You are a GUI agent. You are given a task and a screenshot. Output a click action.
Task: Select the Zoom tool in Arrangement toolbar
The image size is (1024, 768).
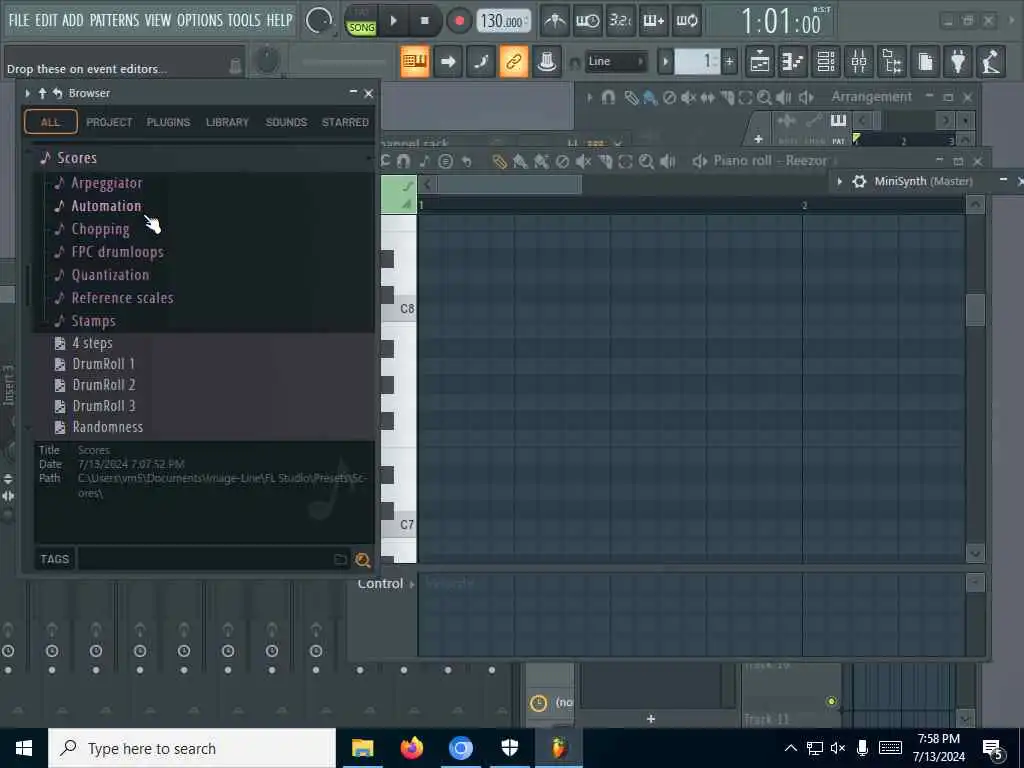tap(764, 98)
